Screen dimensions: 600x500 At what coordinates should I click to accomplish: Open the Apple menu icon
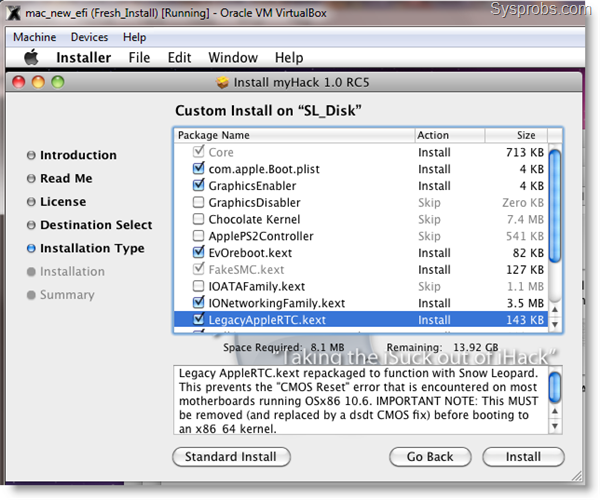32,57
